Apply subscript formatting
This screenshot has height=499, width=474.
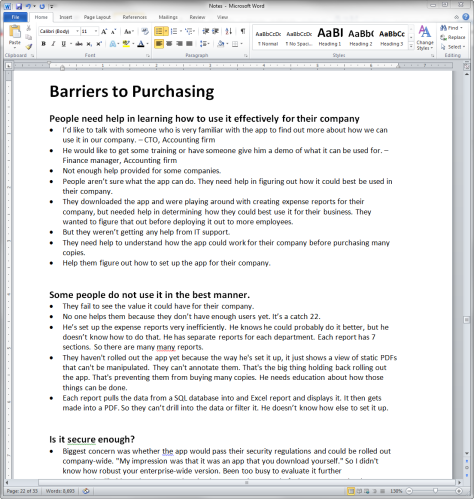click(x=89, y=44)
